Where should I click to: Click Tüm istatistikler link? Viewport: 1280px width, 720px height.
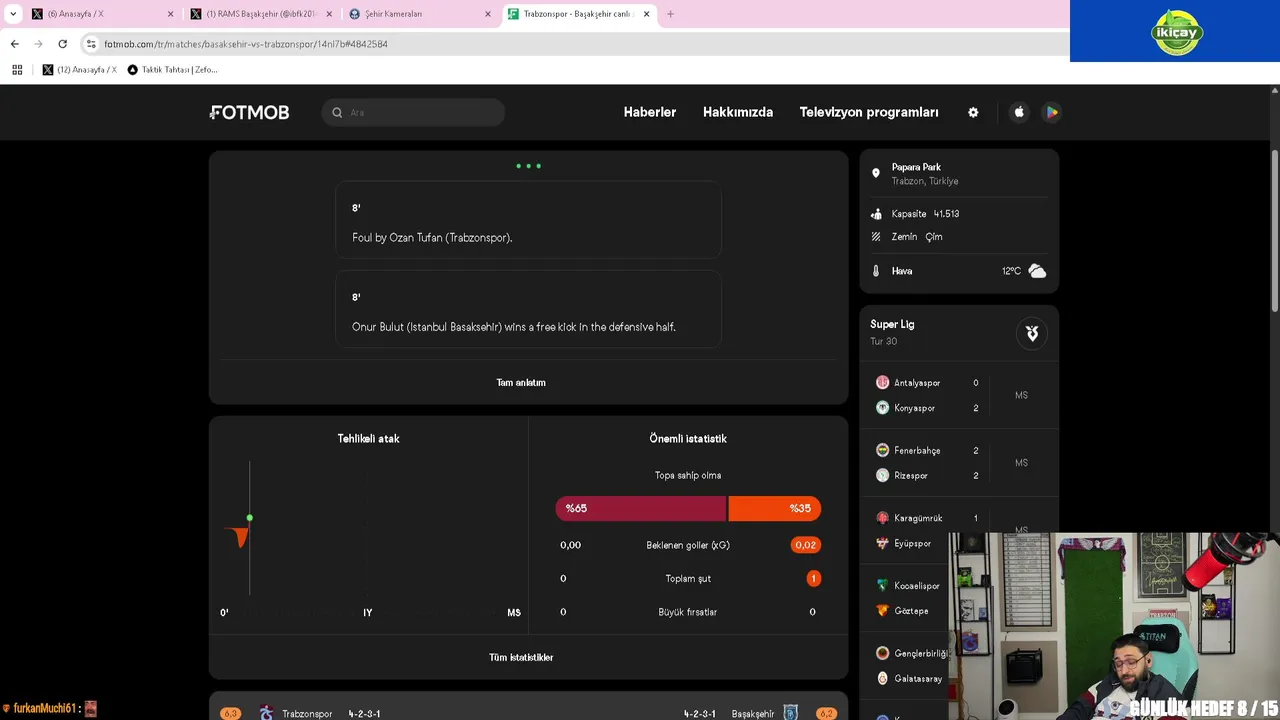point(521,657)
